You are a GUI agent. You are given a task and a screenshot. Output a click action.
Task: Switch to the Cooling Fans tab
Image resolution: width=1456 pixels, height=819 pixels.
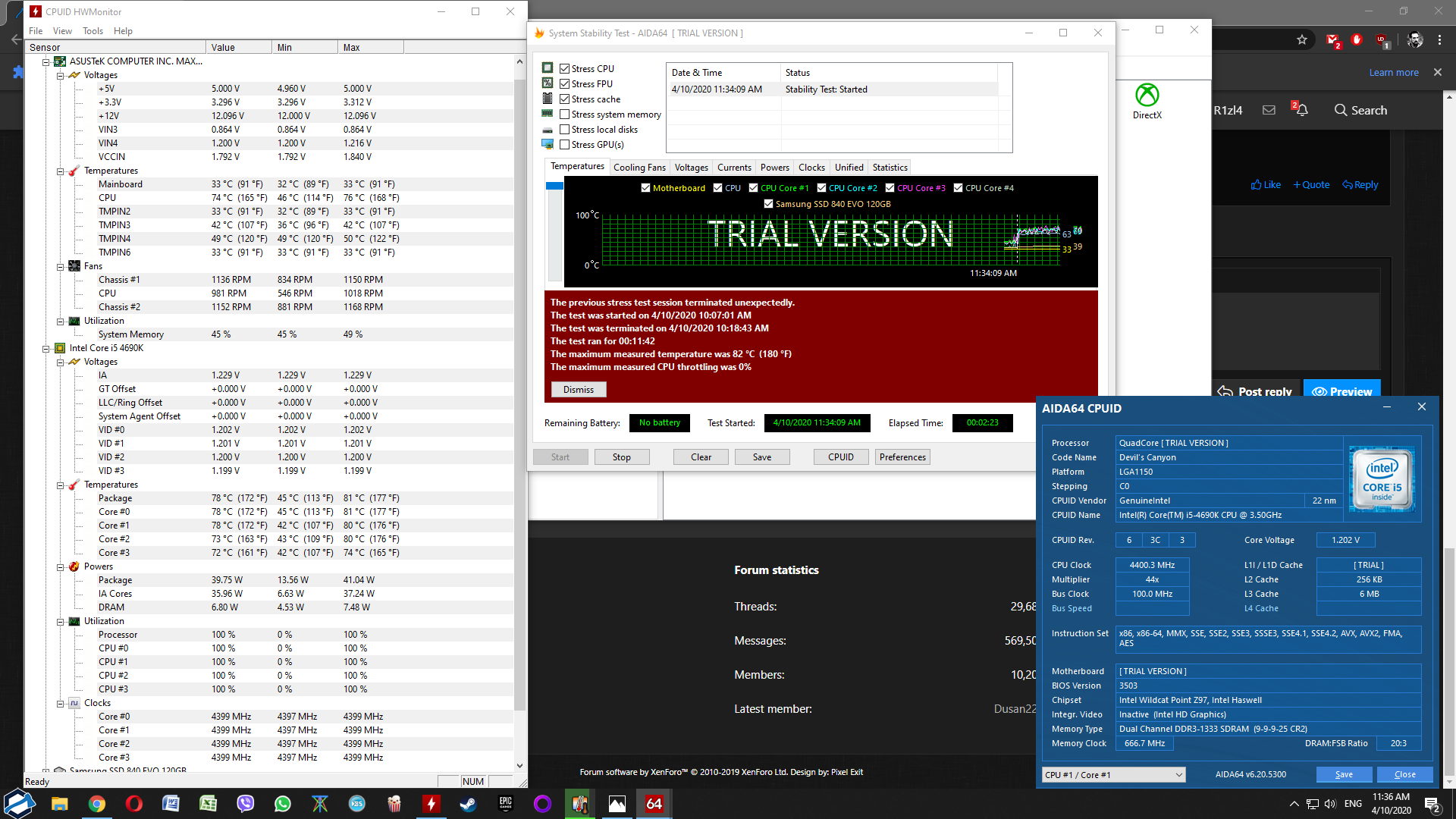click(x=639, y=168)
